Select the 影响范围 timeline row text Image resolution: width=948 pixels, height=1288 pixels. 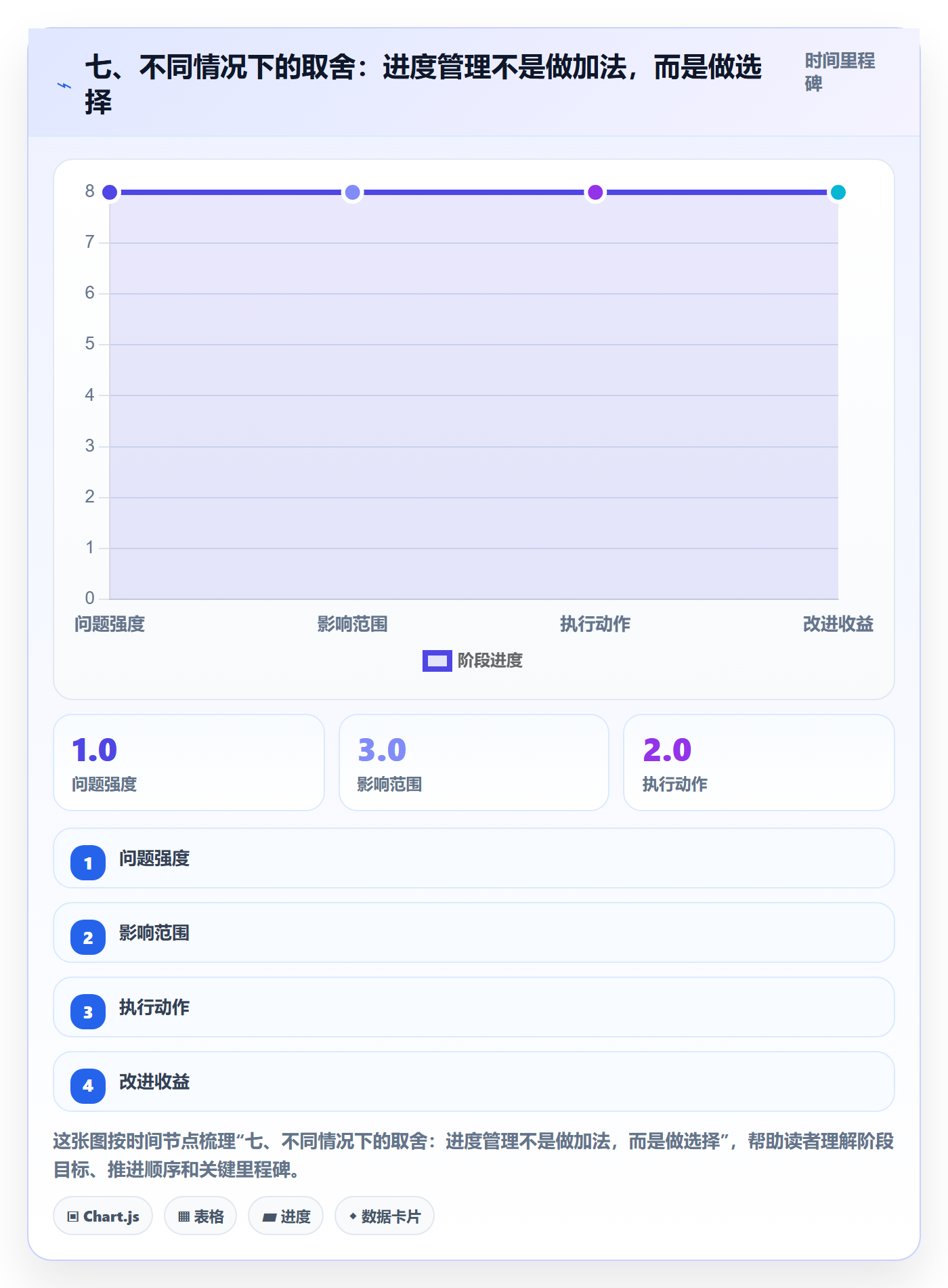click(x=154, y=933)
